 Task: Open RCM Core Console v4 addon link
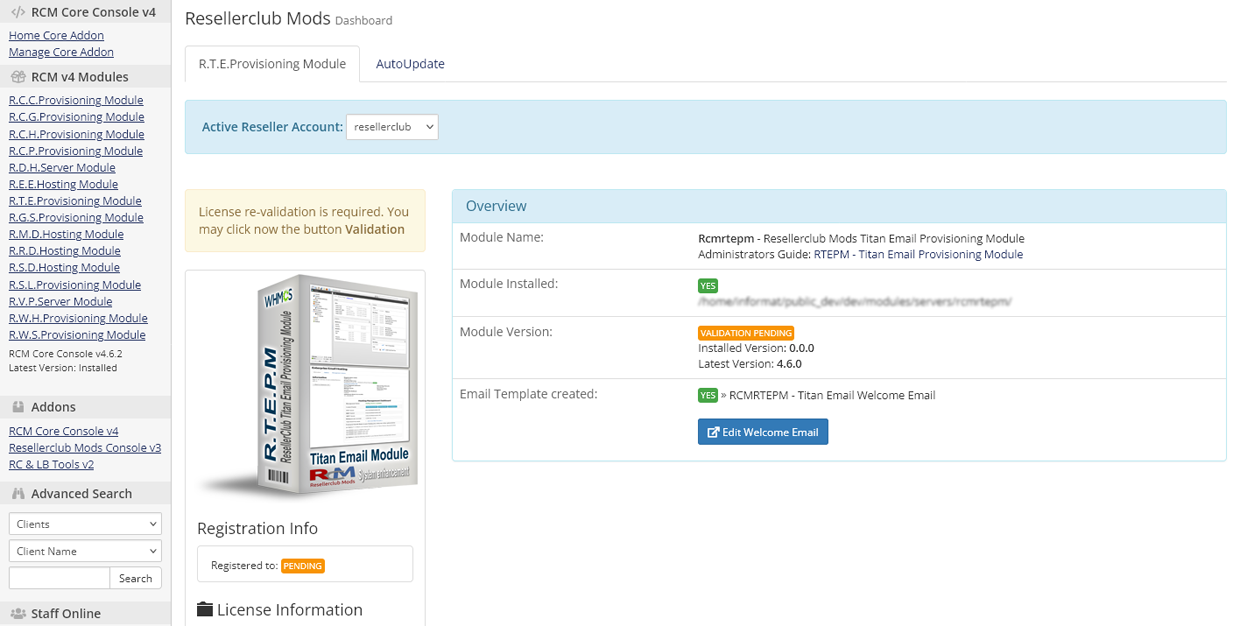(x=64, y=431)
